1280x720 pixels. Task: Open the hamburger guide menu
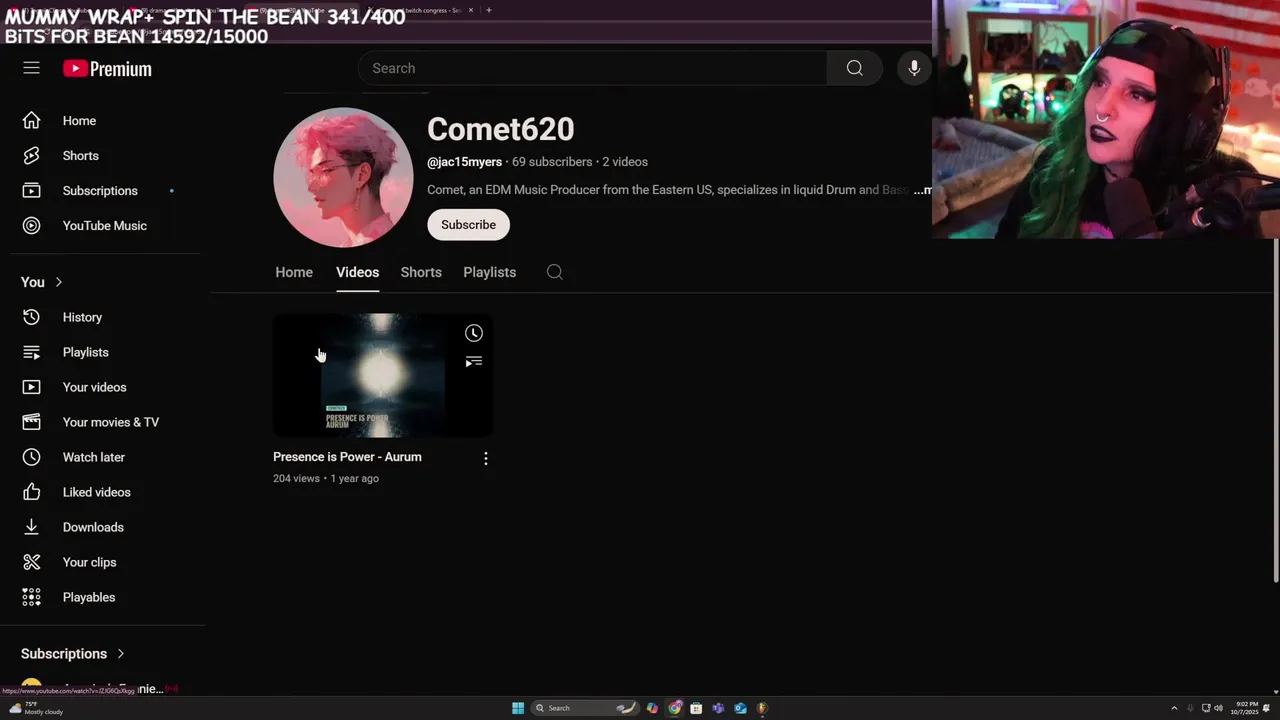(x=31, y=68)
